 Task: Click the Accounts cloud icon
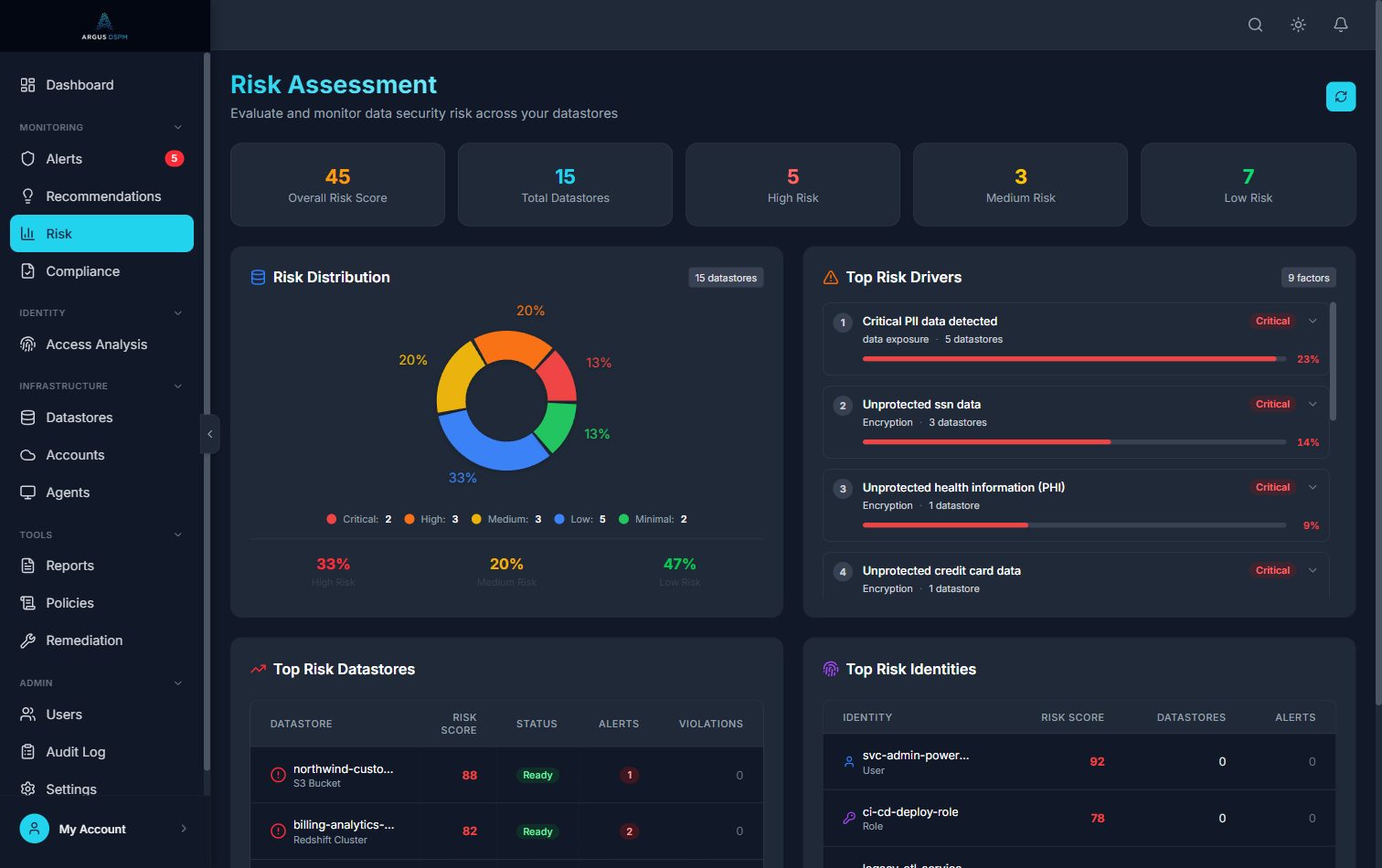pos(27,455)
